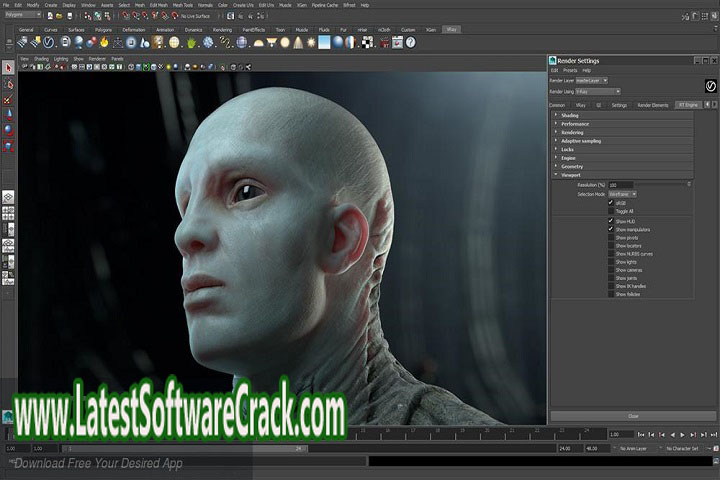Open the Mesh Tools menu
Screen dimensions: 720x480
point(183,5)
